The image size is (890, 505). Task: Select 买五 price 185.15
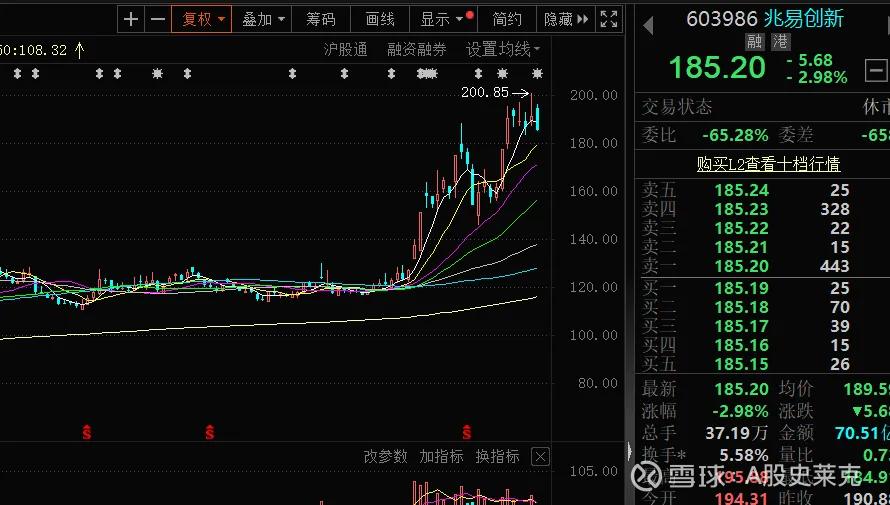point(741,364)
